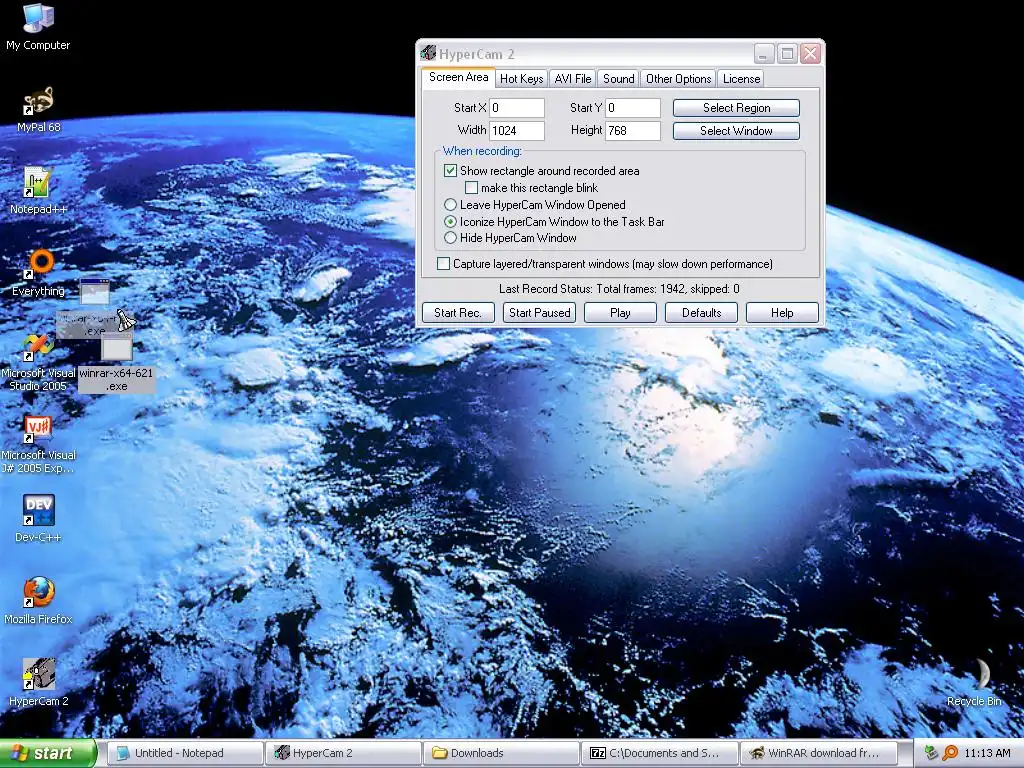Select winrar-x64-621.exe file on desktop
The width and height of the screenshot is (1024, 768).
[116, 364]
